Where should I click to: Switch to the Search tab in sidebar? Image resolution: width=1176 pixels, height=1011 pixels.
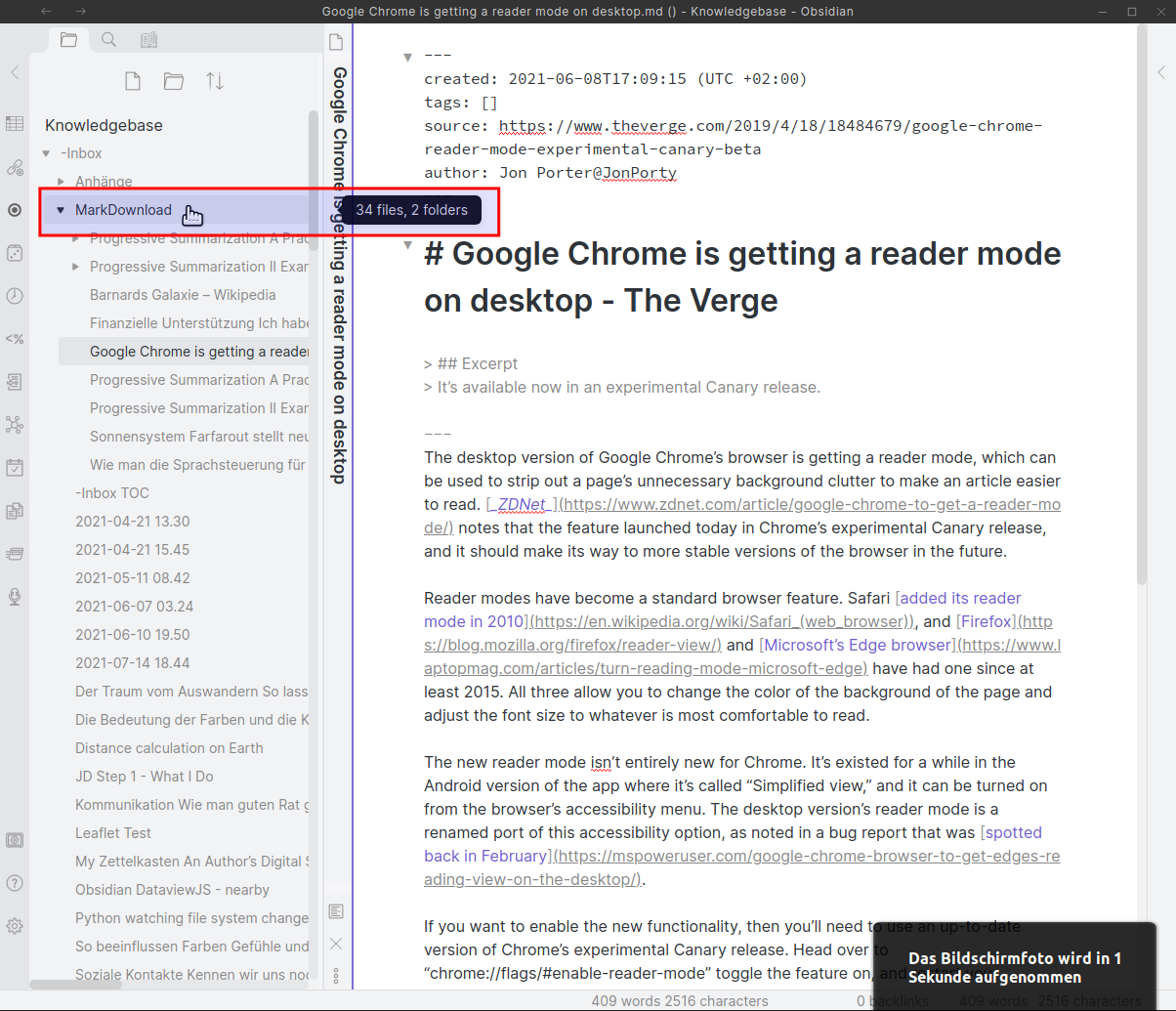(108, 40)
